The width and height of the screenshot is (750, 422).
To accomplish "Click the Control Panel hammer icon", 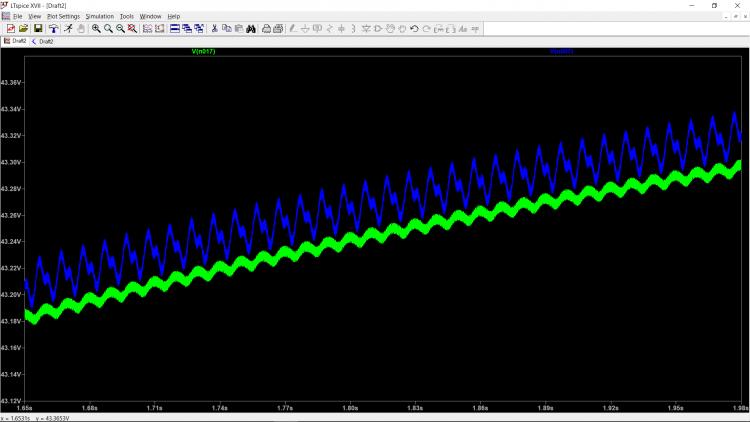I will click(53, 28).
